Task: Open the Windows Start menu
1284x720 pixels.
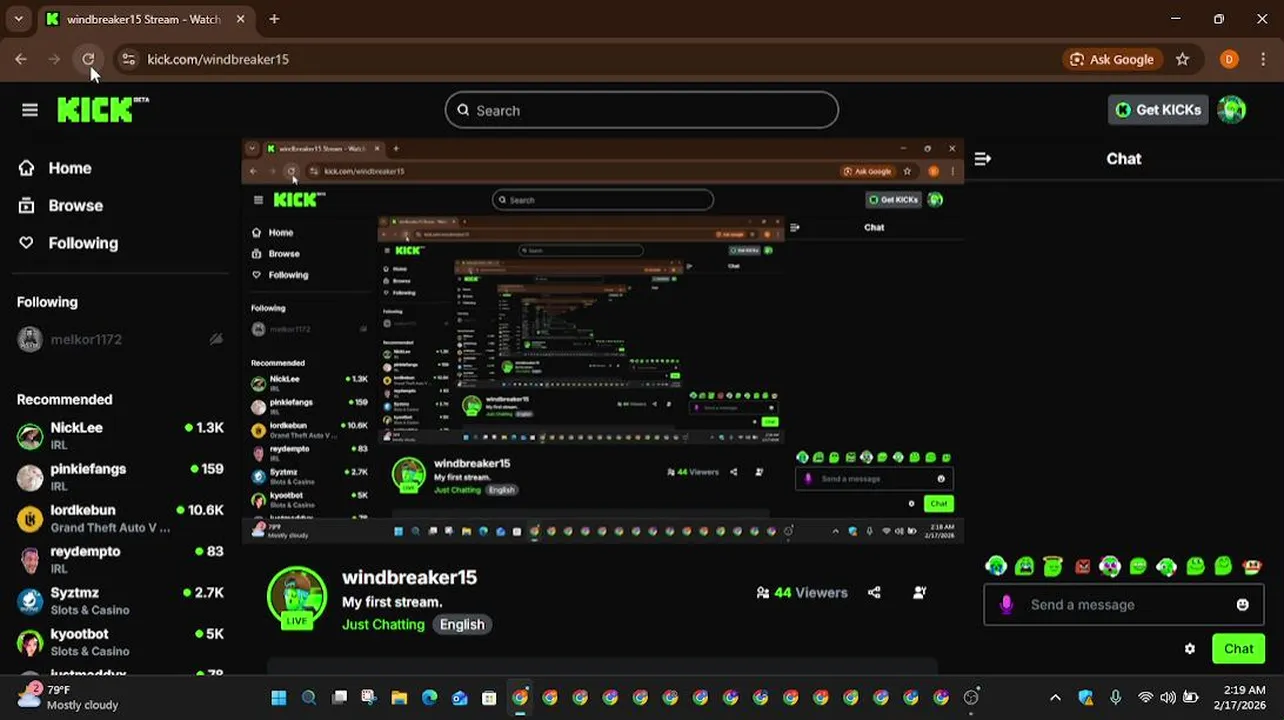Action: pyautogui.click(x=279, y=698)
